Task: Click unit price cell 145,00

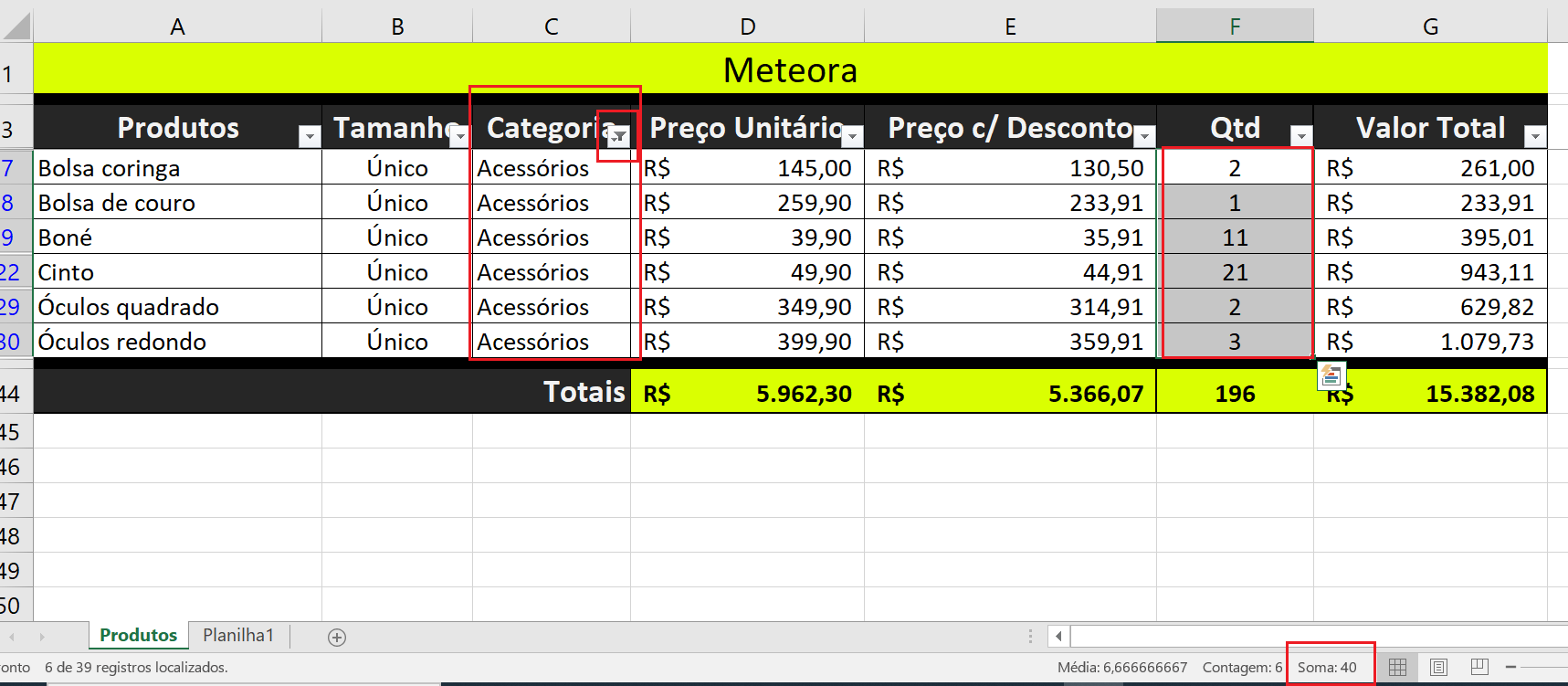Action: [x=747, y=168]
